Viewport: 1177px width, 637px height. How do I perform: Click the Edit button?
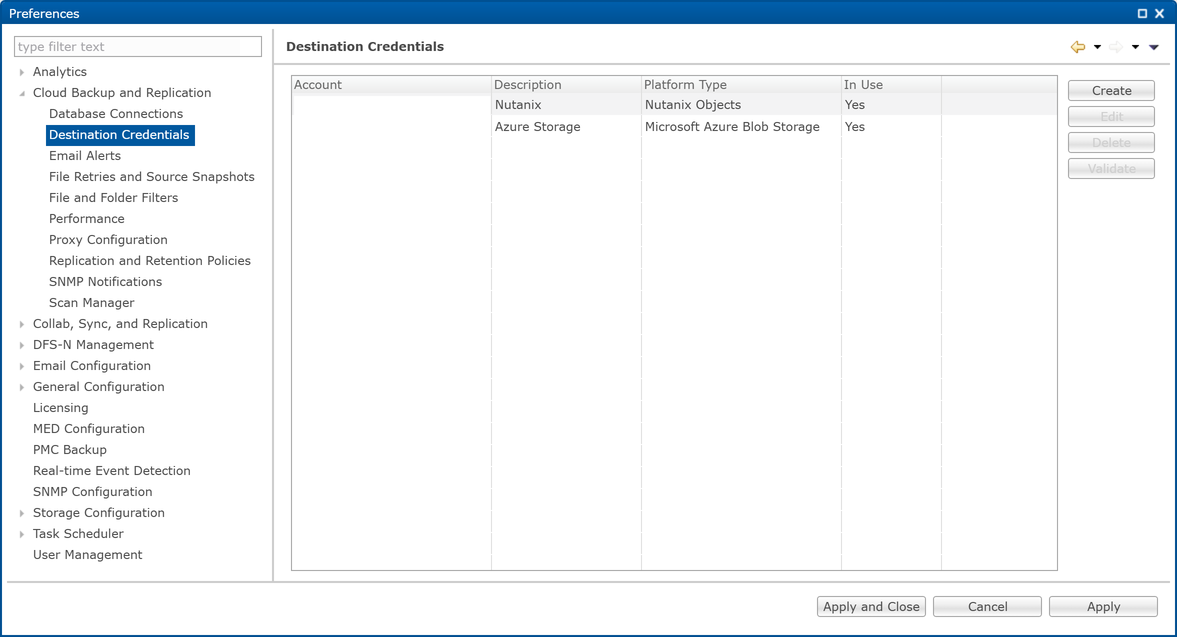click(x=1111, y=117)
